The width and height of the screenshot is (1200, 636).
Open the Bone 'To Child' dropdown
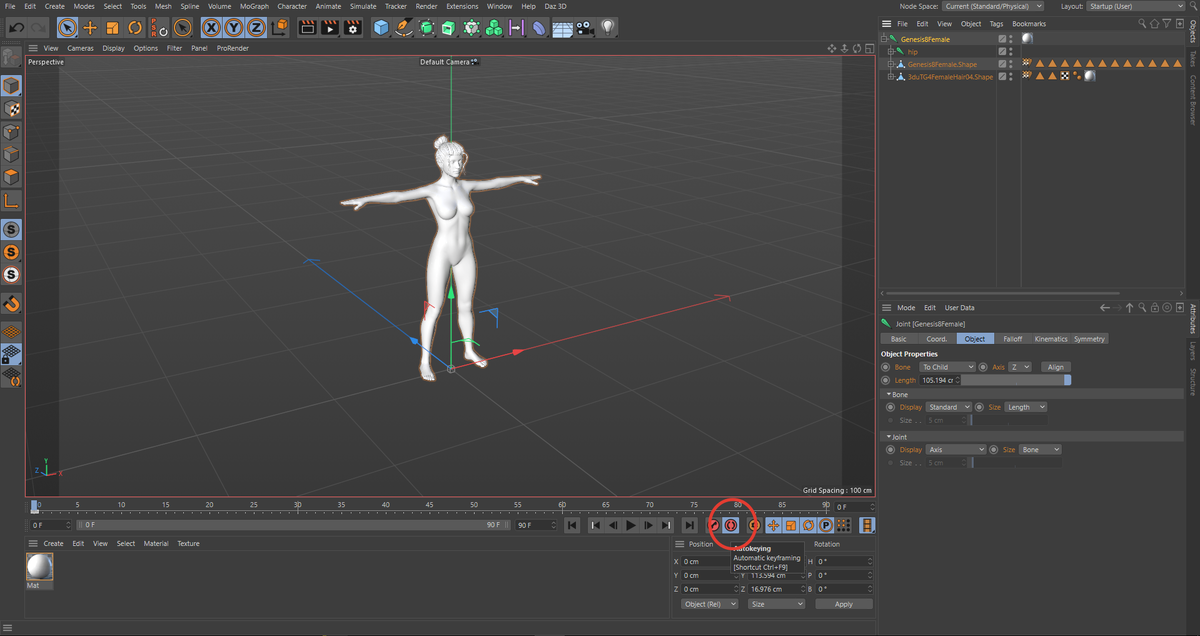(x=947, y=367)
